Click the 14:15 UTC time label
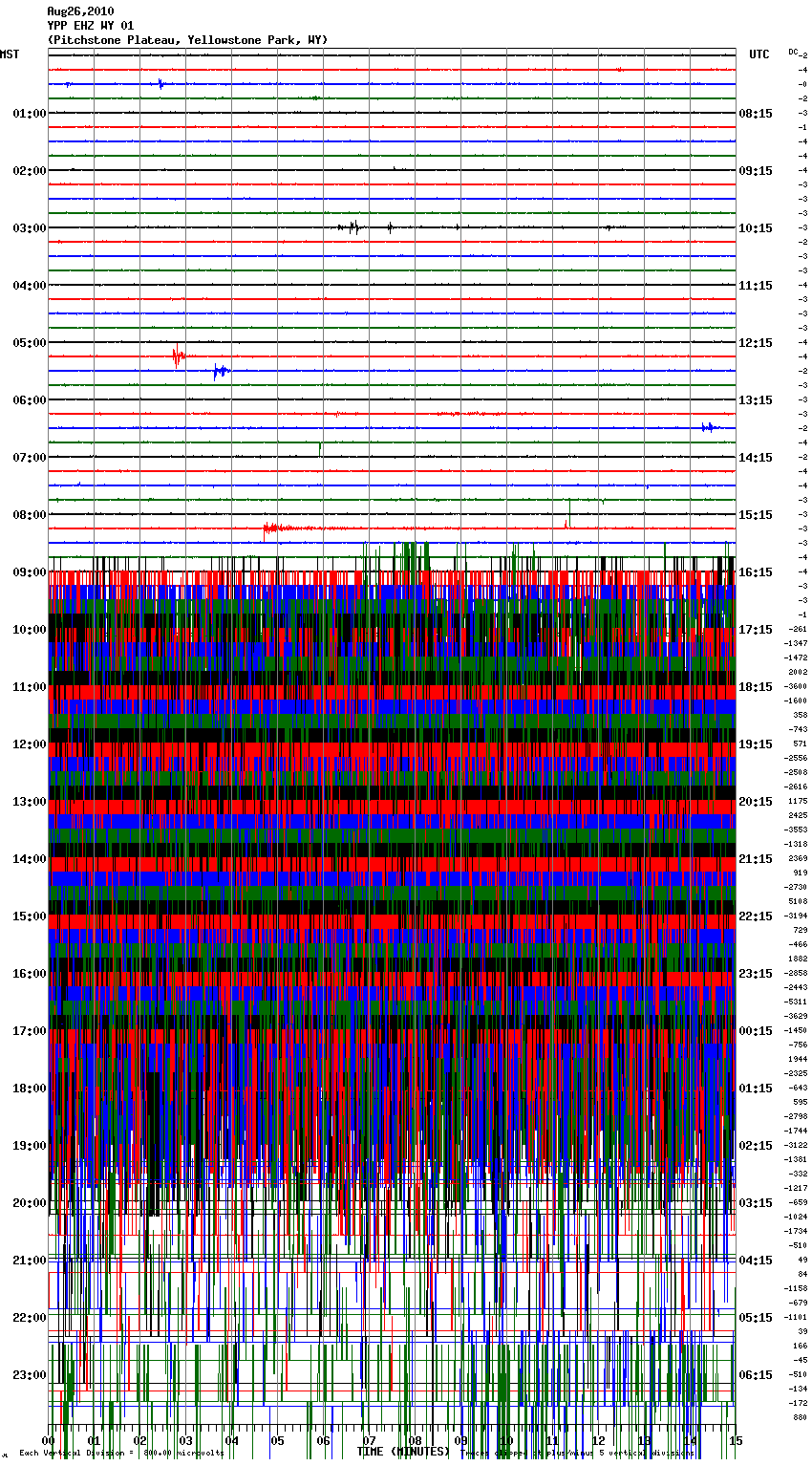Image resolution: width=812 pixels, height=1466 pixels. click(756, 458)
